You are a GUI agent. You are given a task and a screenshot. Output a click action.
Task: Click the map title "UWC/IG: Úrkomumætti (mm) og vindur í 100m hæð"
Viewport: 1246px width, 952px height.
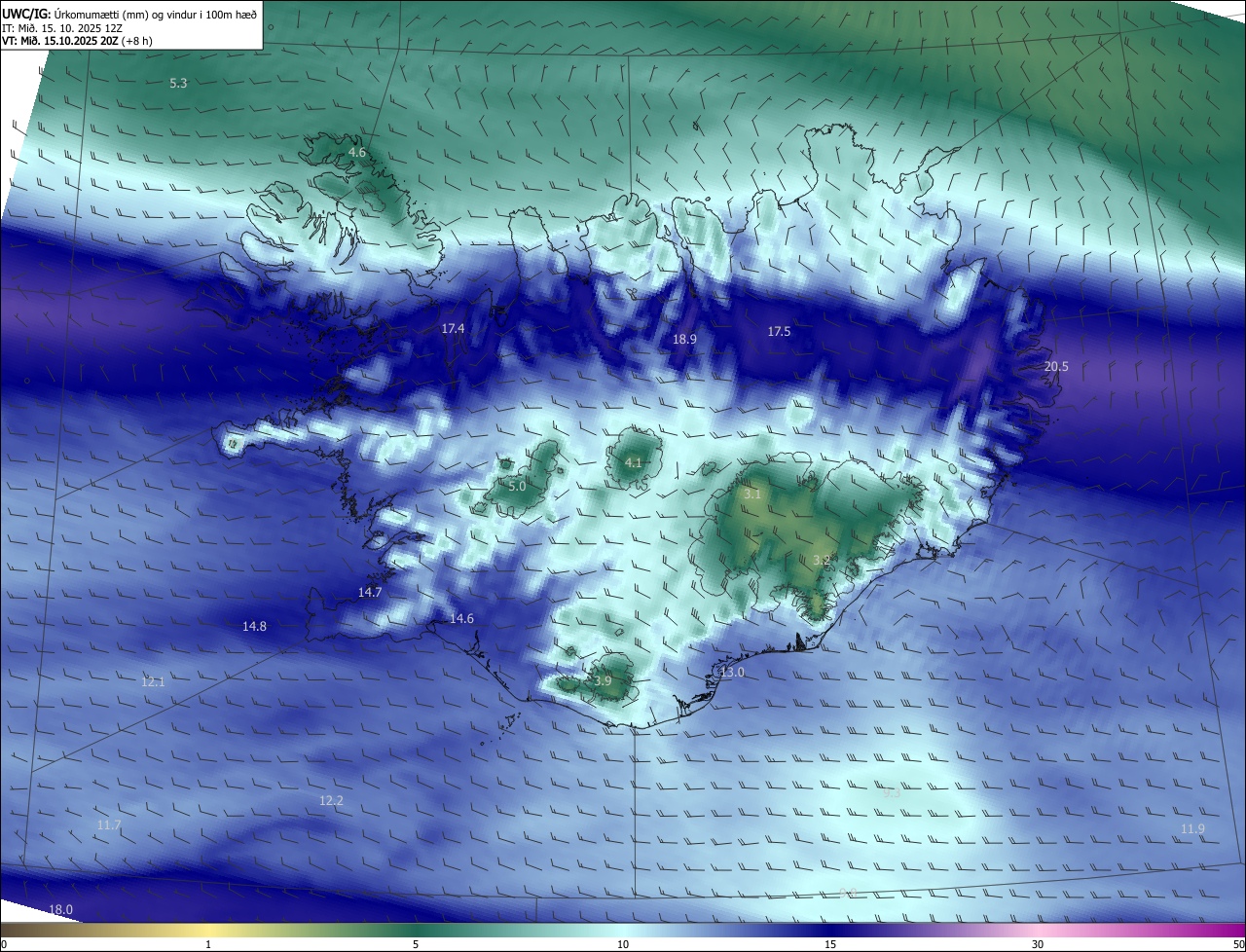(129, 14)
